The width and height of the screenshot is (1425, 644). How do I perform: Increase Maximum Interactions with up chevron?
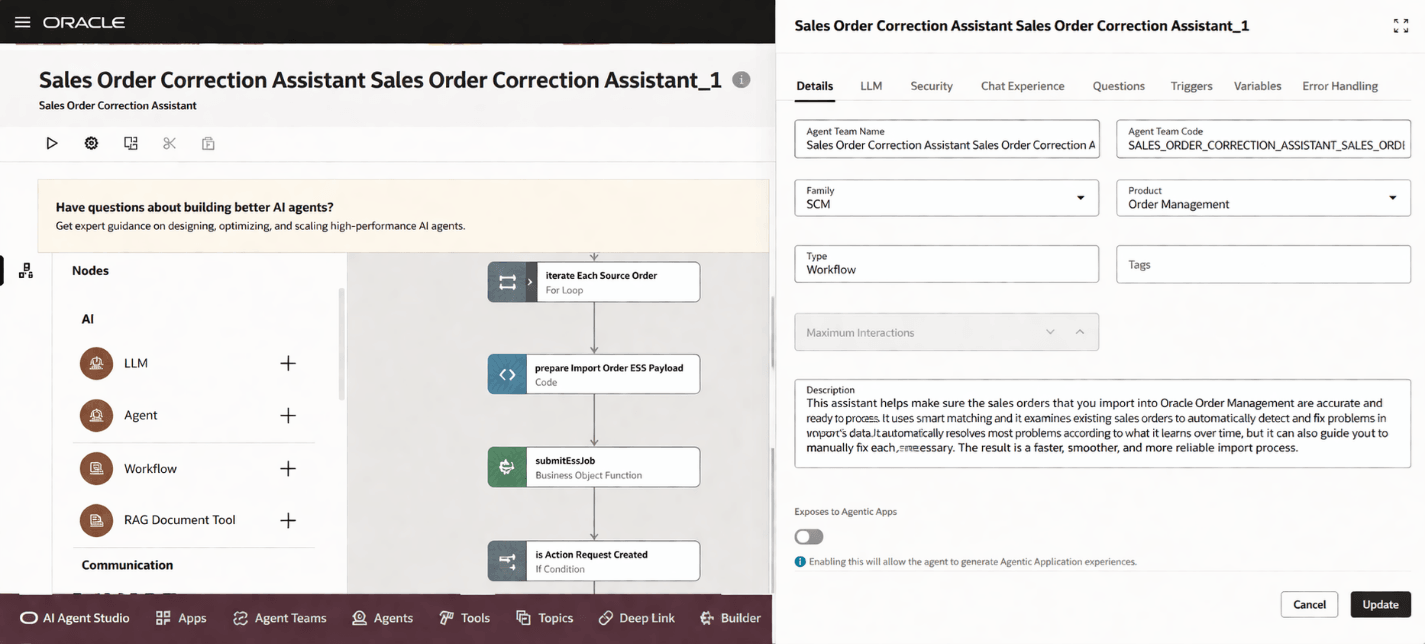click(1080, 332)
